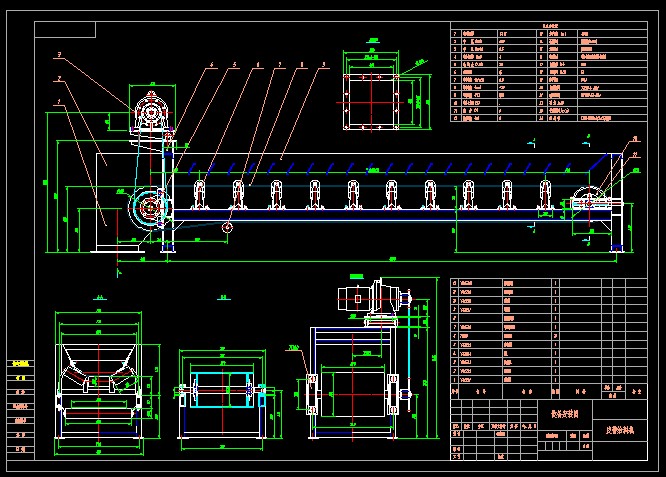Click the red crosshair center of bottom frame view
The width and height of the screenshot is (666, 477).
[x=357, y=391]
